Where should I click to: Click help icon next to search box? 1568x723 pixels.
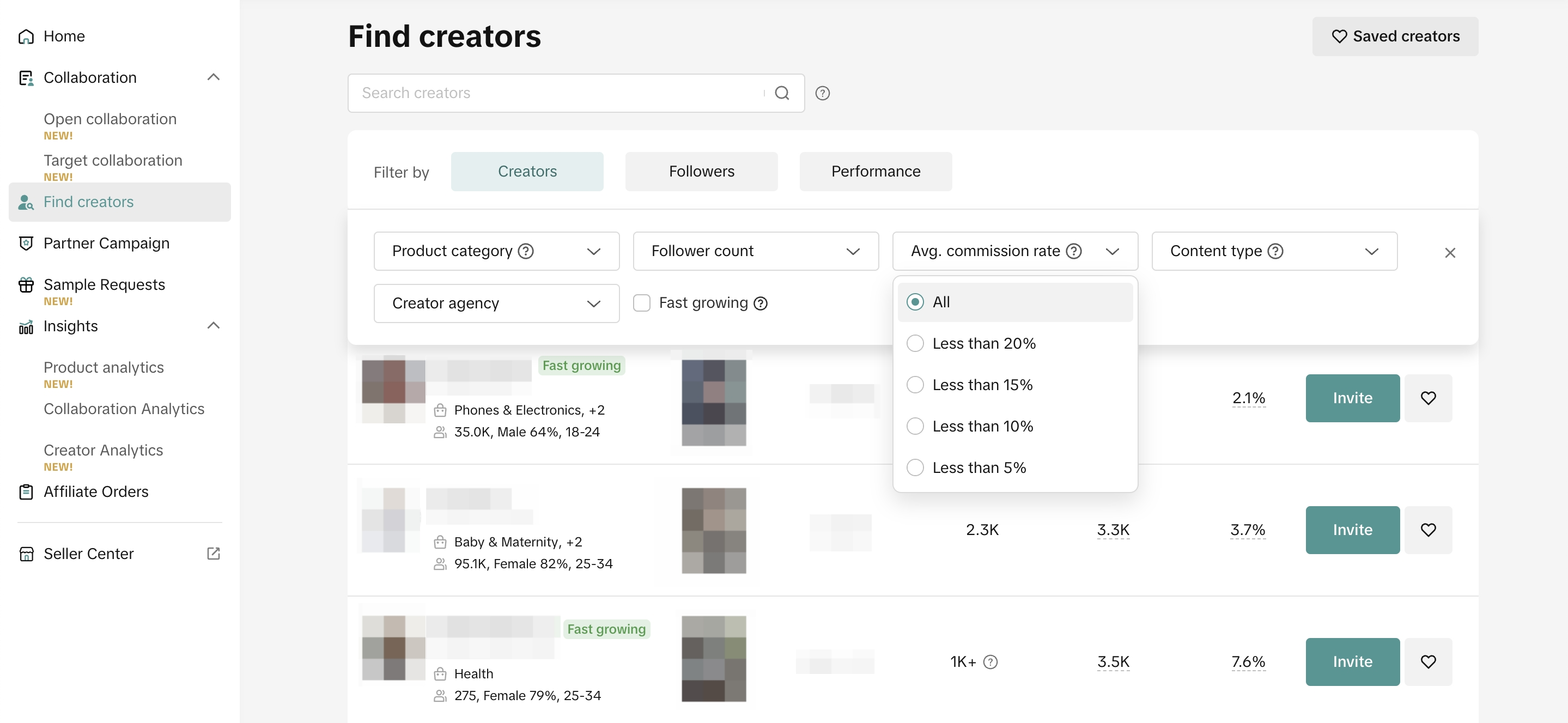pyautogui.click(x=822, y=93)
